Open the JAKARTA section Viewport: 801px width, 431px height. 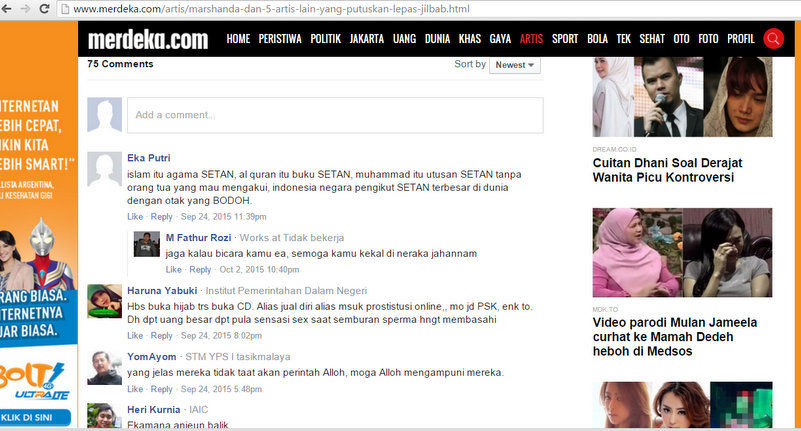(x=367, y=39)
